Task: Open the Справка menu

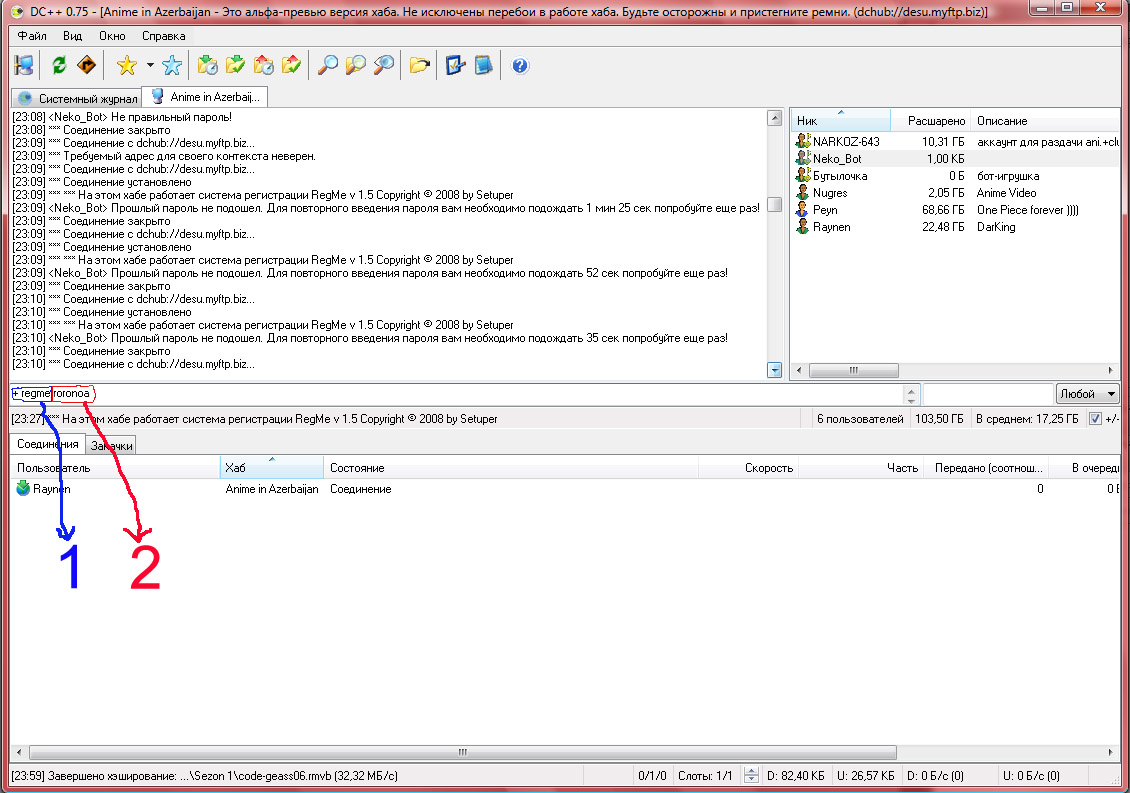Action: click(164, 36)
